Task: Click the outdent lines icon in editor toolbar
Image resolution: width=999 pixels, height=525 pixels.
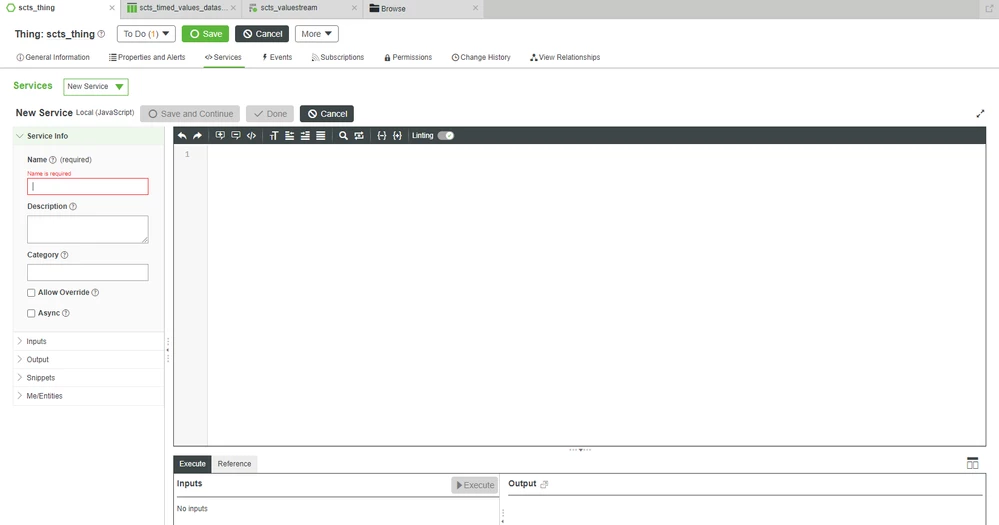Action: tap(289, 136)
